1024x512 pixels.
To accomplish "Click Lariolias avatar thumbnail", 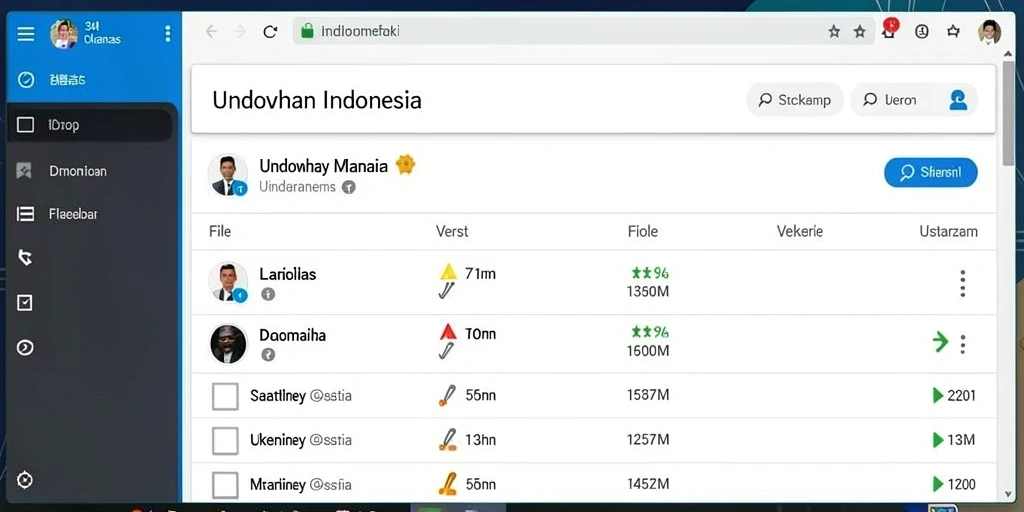I will point(228,282).
